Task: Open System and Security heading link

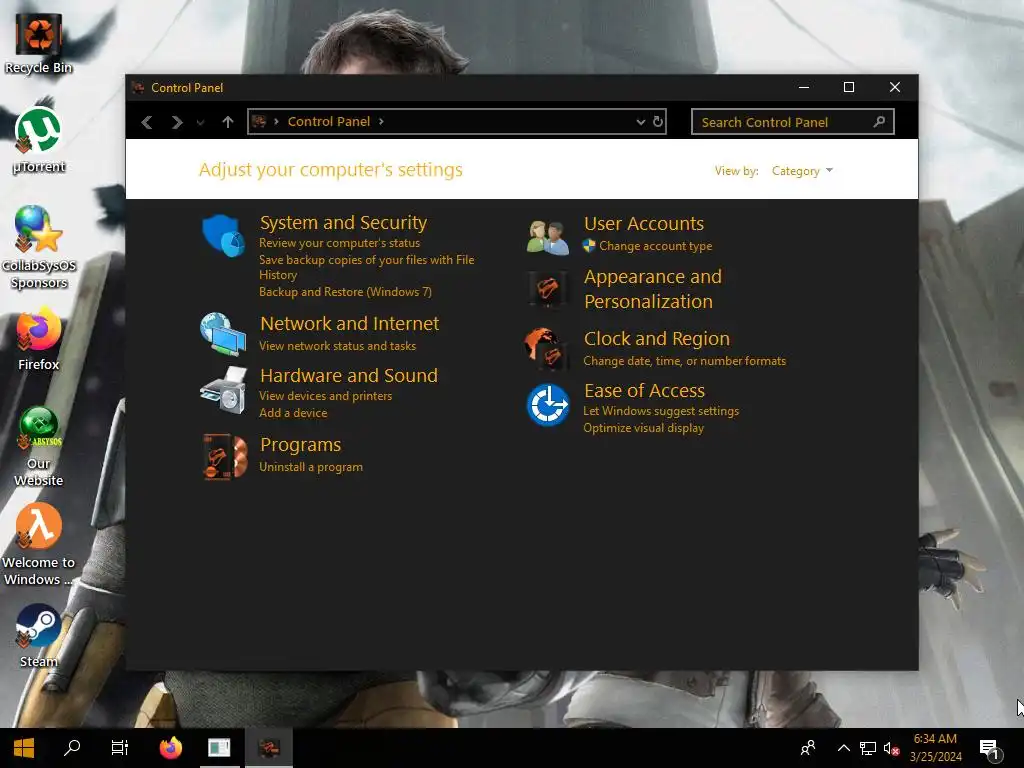Action: tap(344, 223)
